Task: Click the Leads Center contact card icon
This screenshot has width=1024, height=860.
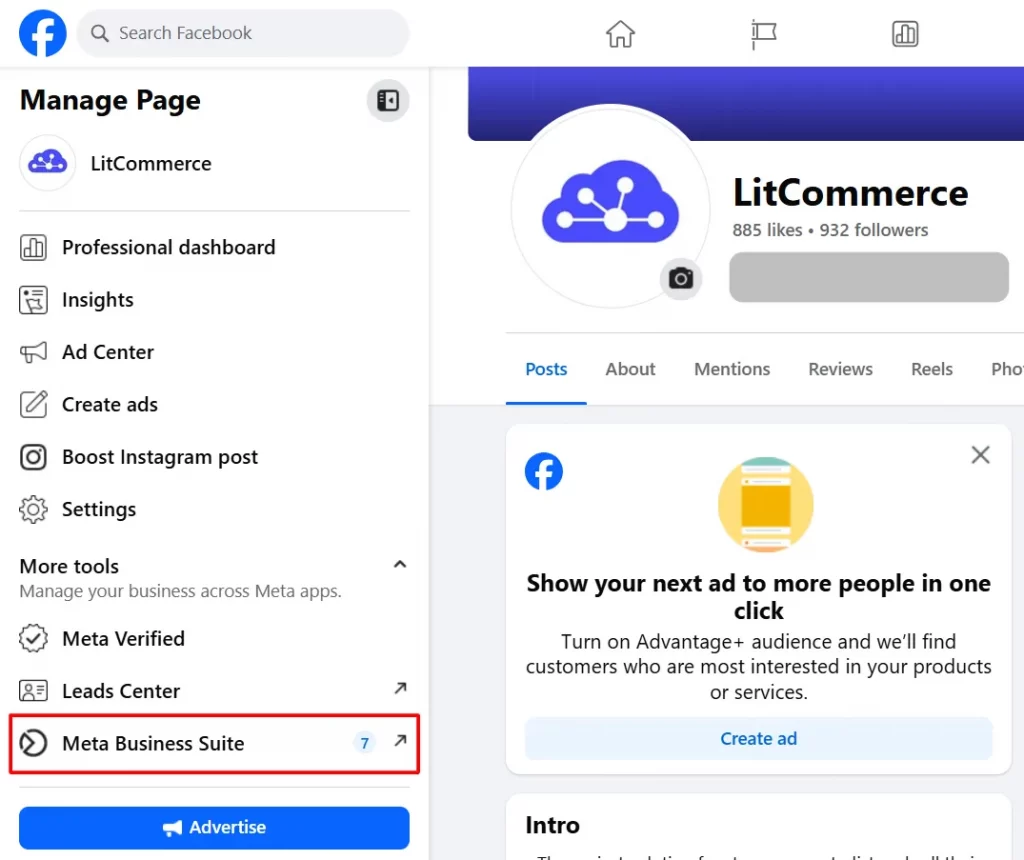Action: [x=33, y=691]
